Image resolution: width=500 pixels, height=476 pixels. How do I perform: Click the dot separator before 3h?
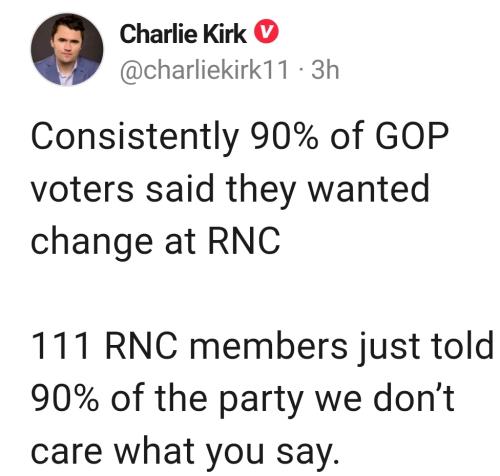tap(301, 71)
